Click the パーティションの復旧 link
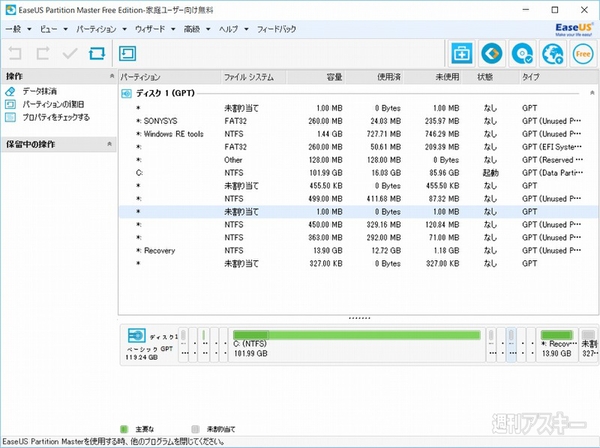This screenshot has height=448, width=600. 53,104
